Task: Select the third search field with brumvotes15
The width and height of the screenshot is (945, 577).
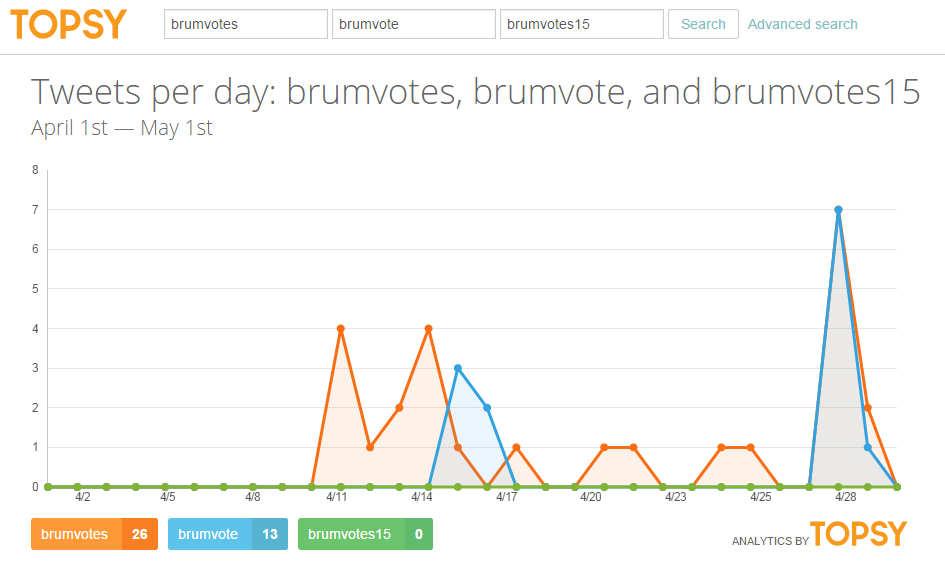Action: pyautogui.click(x=581, y=24)
